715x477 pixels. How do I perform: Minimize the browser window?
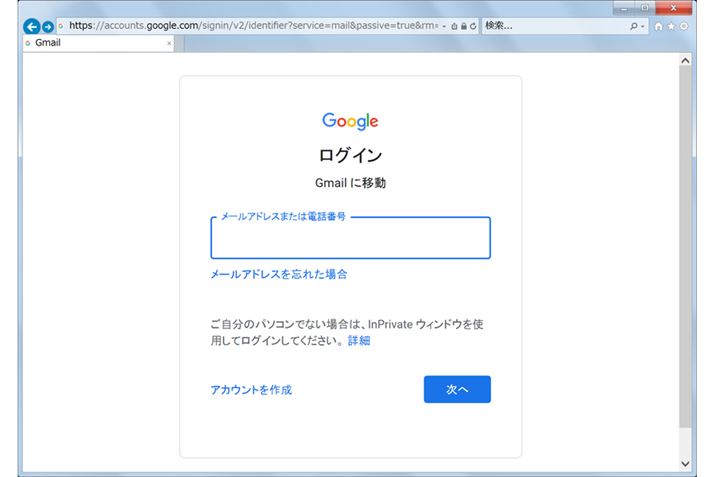click(623, 8)
